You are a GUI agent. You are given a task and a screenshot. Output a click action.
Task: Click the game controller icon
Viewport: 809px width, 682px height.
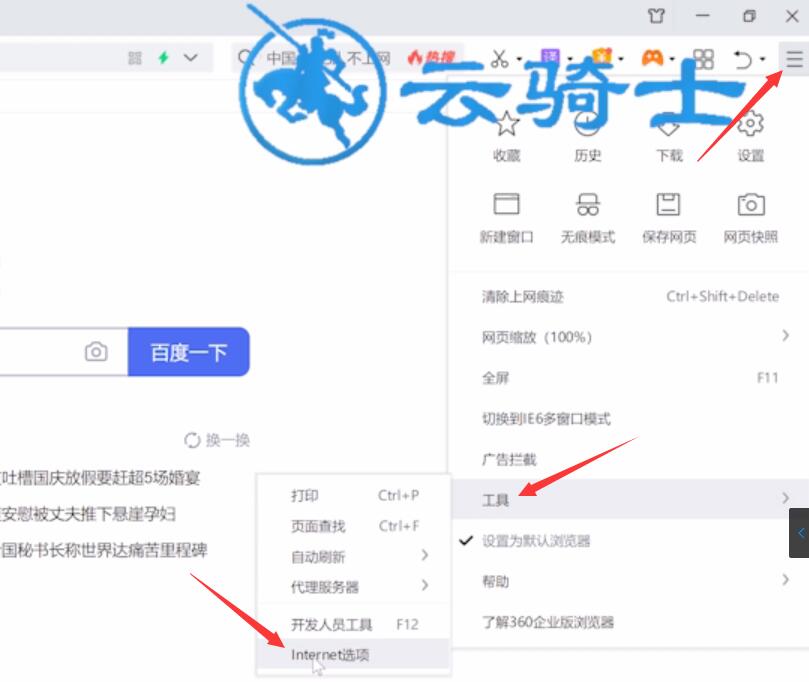click(x=652, y=57)
